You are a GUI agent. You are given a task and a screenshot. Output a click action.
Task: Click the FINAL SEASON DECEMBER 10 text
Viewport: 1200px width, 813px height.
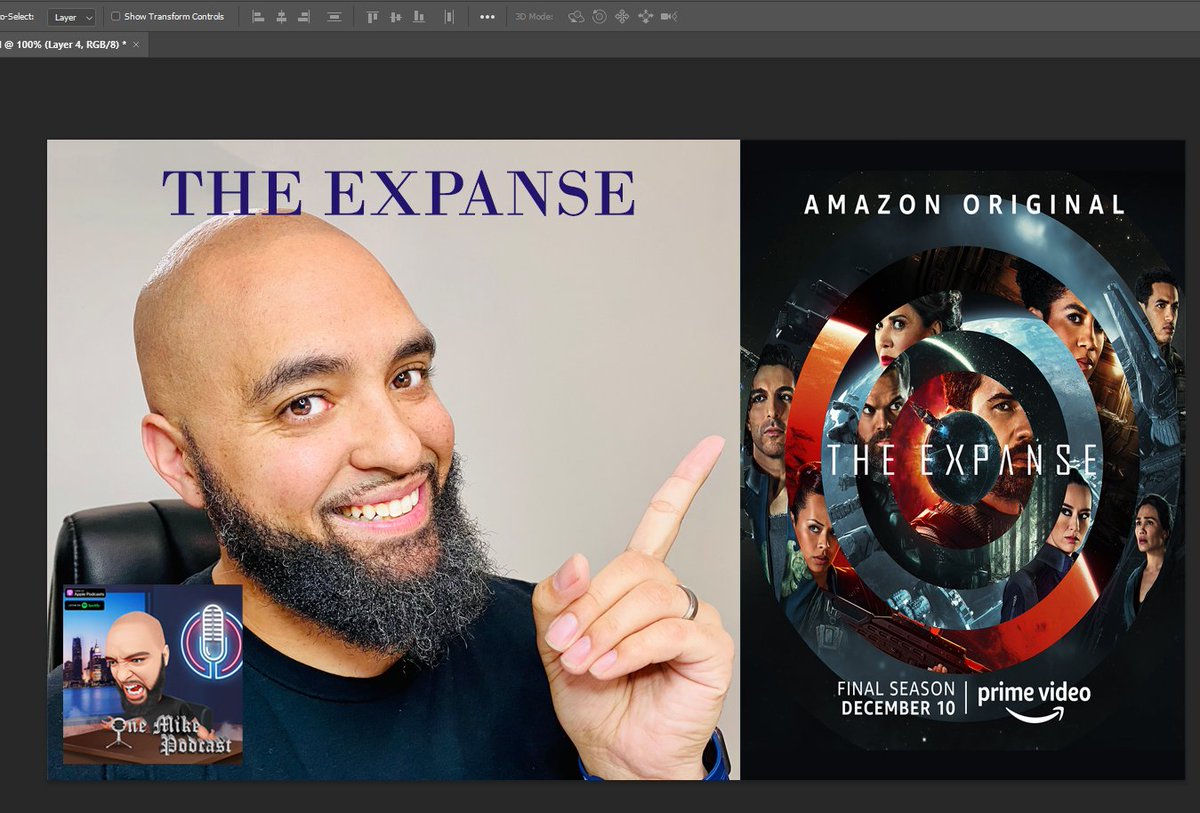point(898,699)
